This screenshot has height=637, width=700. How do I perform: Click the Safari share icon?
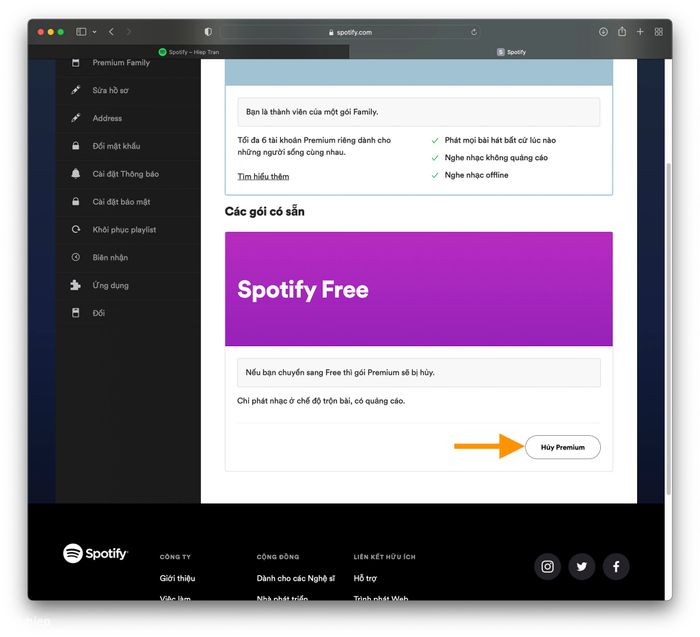622,32
